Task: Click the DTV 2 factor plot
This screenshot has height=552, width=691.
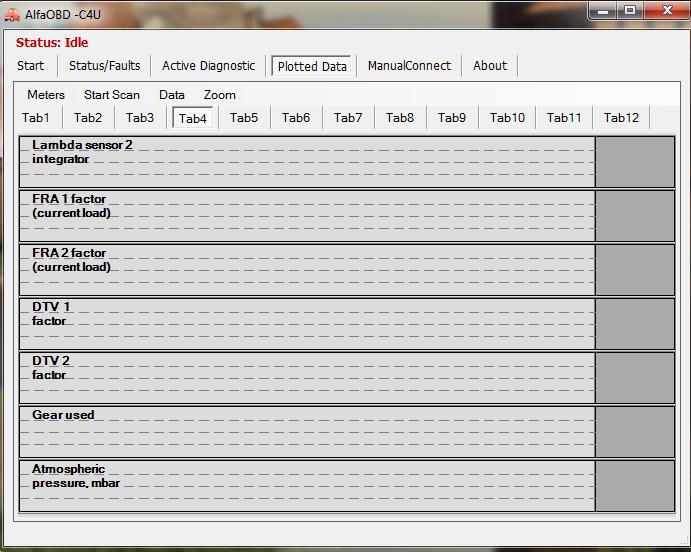Action: click(x=307, y=378)
